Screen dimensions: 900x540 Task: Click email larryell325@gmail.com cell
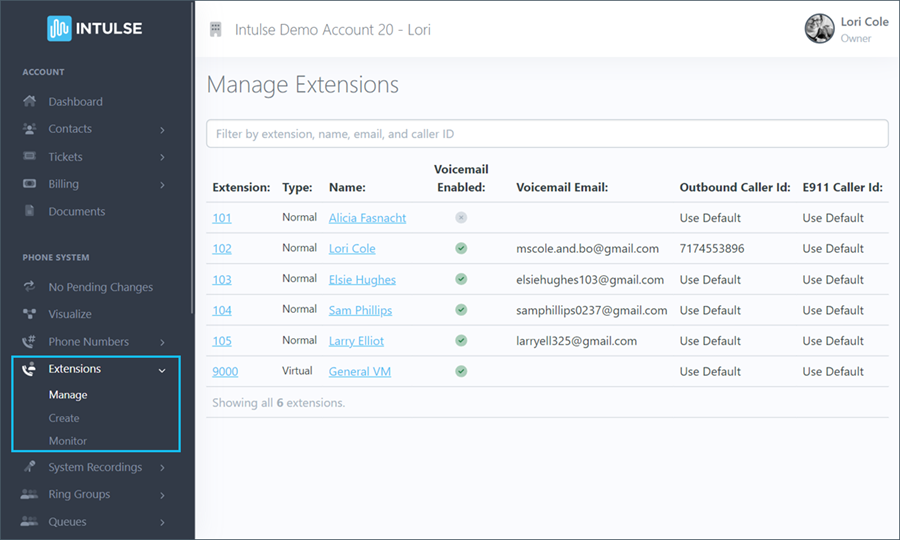pyautogui.click(x=576, y=341)
